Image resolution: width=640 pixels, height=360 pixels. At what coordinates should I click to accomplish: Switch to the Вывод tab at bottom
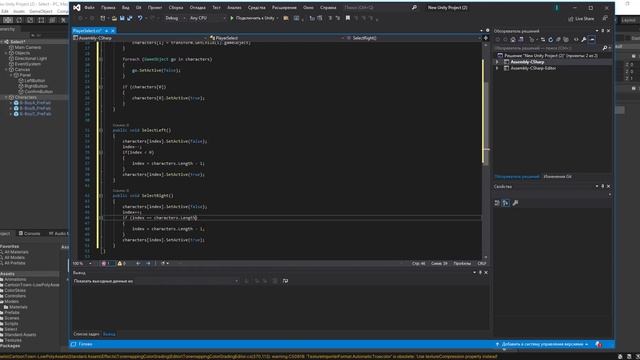point(109,334)
